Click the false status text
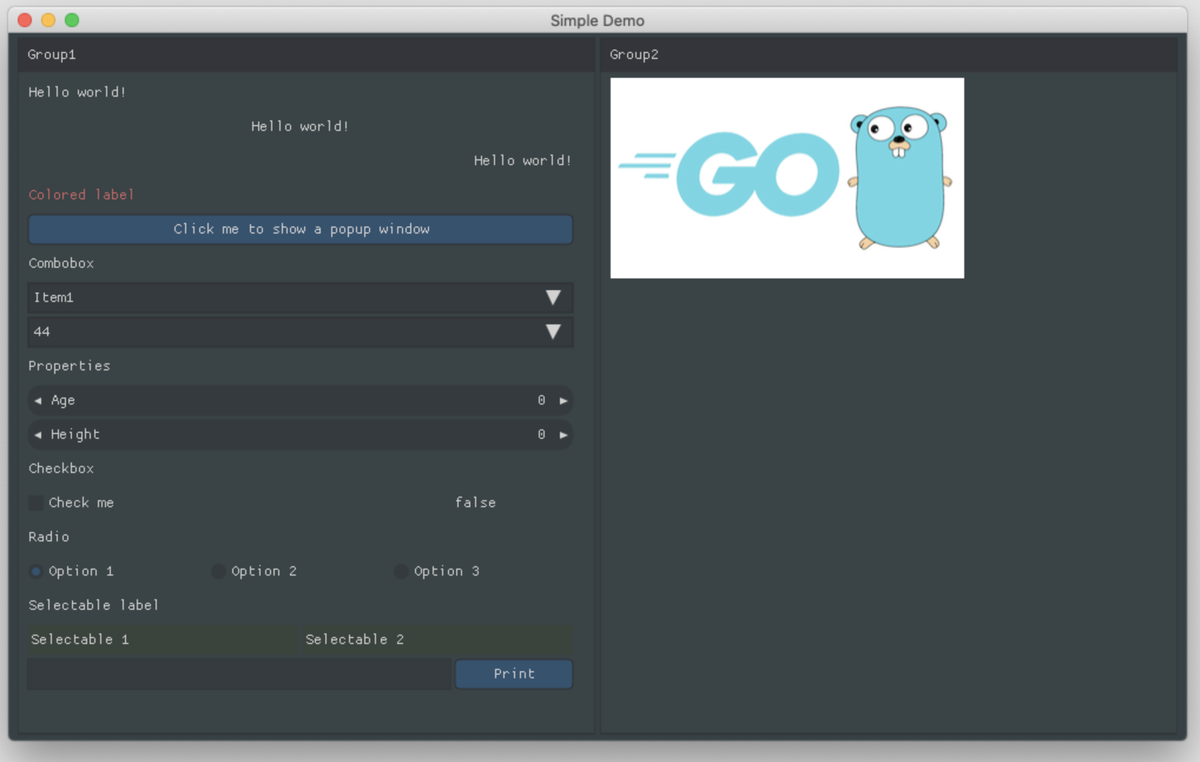Image resolution: width=1200 pixels, height=762 pixels. [x=475, y=503]
